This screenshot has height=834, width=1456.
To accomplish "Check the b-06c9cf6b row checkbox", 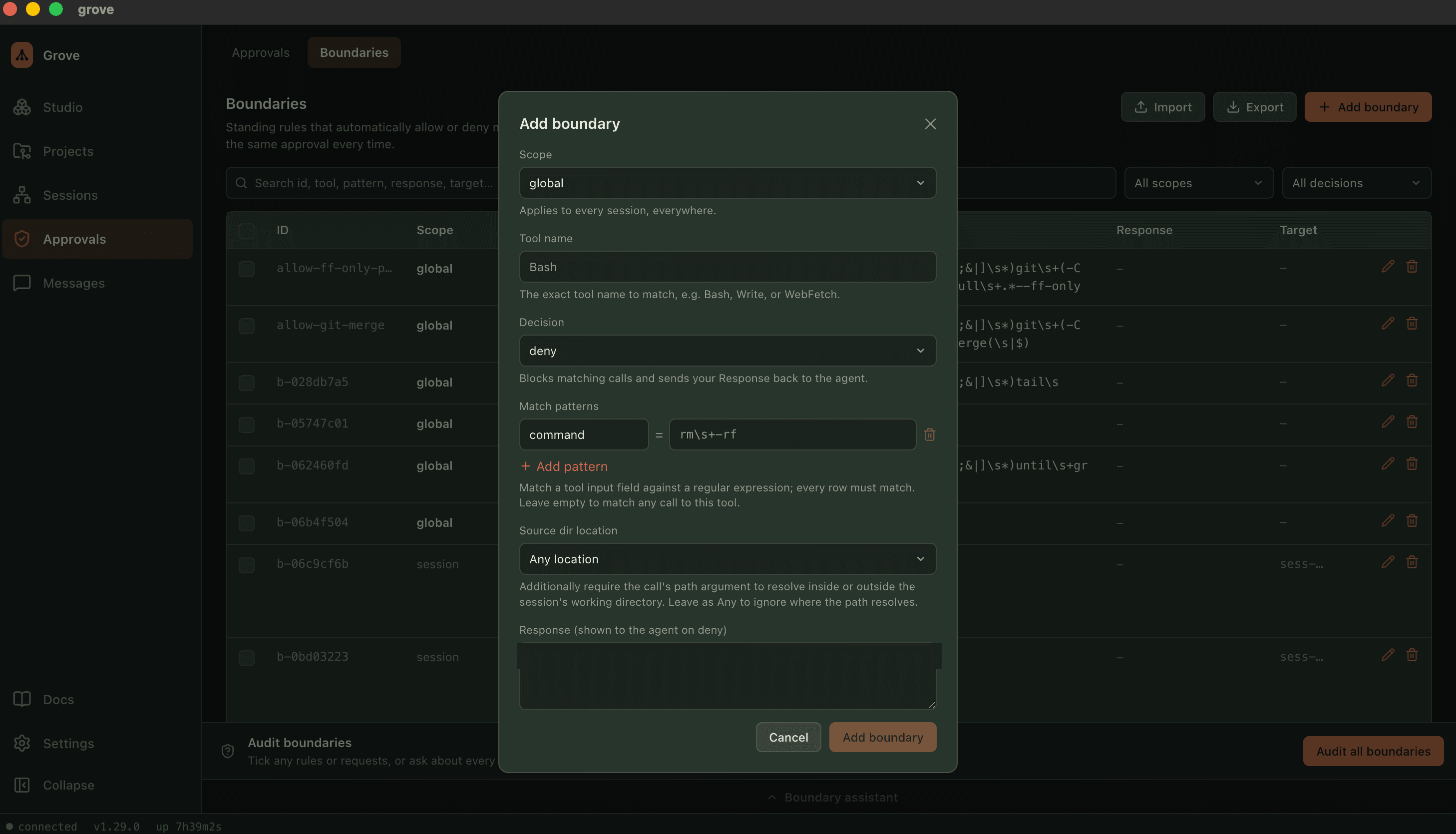I will click(x=247, y=565).
